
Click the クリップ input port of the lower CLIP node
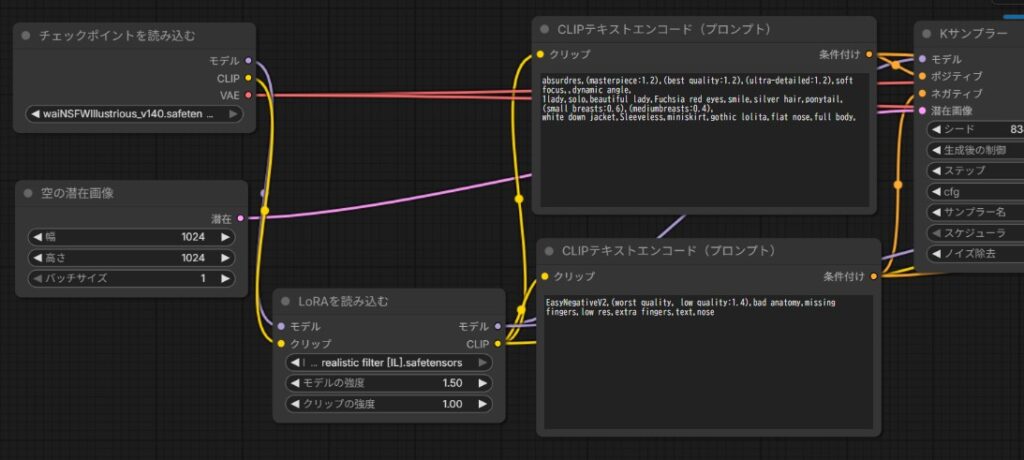(x=545, y=276)
